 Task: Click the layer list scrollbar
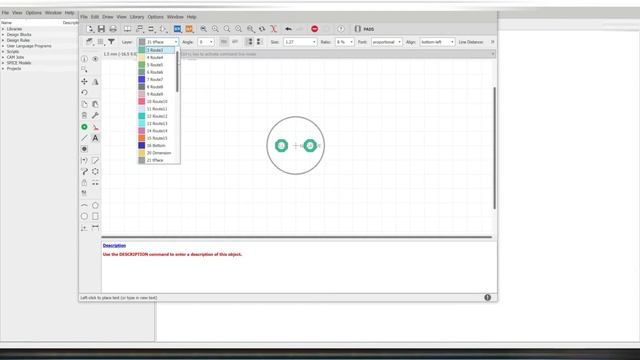coord(178,71)
